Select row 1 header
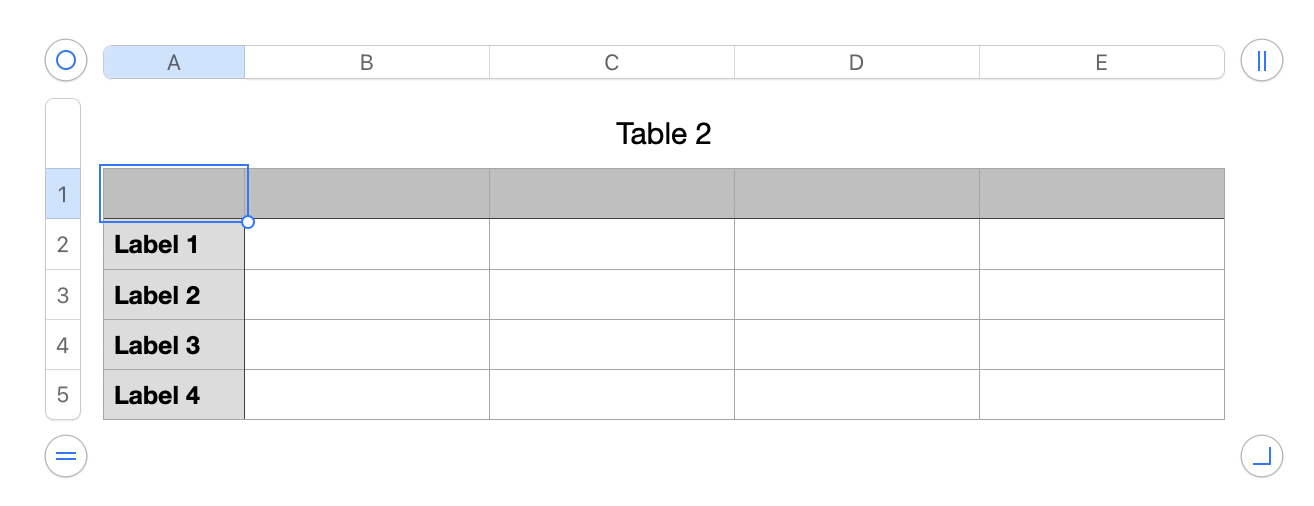Viewport: 1314px width, 506px height. (63, 194)
